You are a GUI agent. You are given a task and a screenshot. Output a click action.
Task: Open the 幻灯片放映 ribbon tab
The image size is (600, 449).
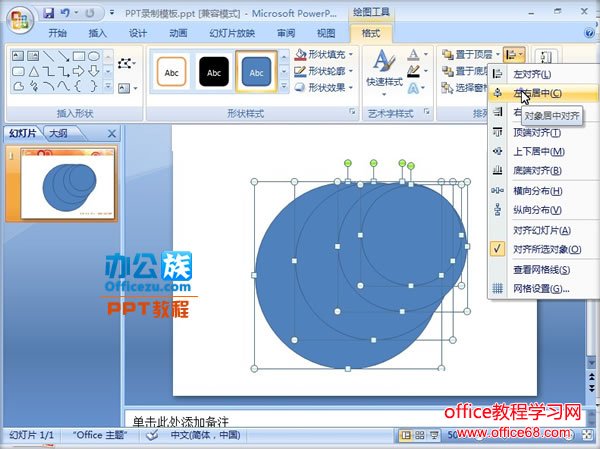point(232,33)
